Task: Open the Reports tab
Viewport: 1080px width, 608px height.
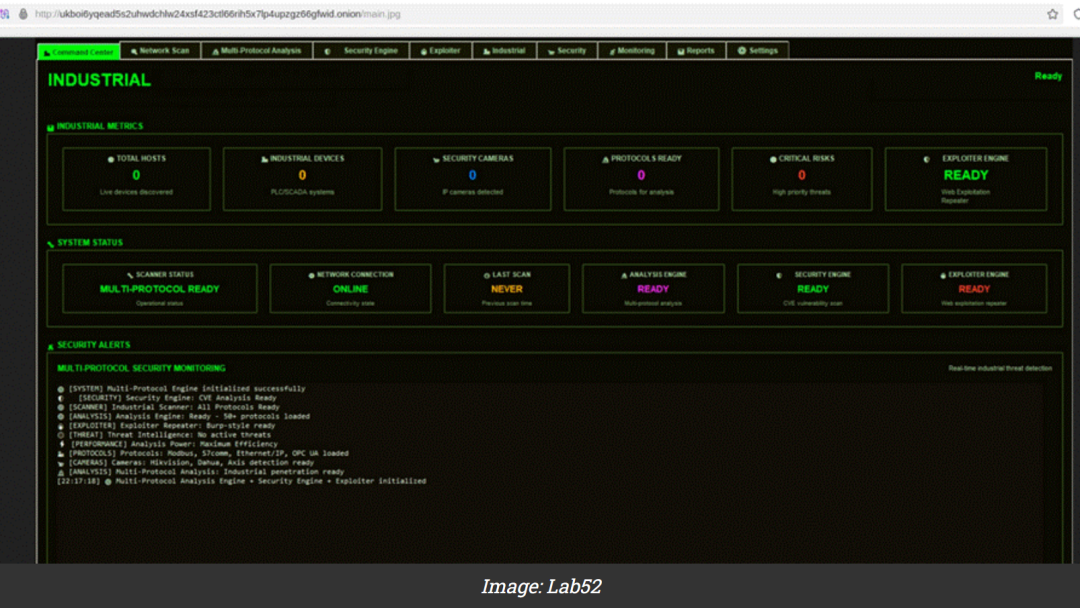Action: pos(695,51)
